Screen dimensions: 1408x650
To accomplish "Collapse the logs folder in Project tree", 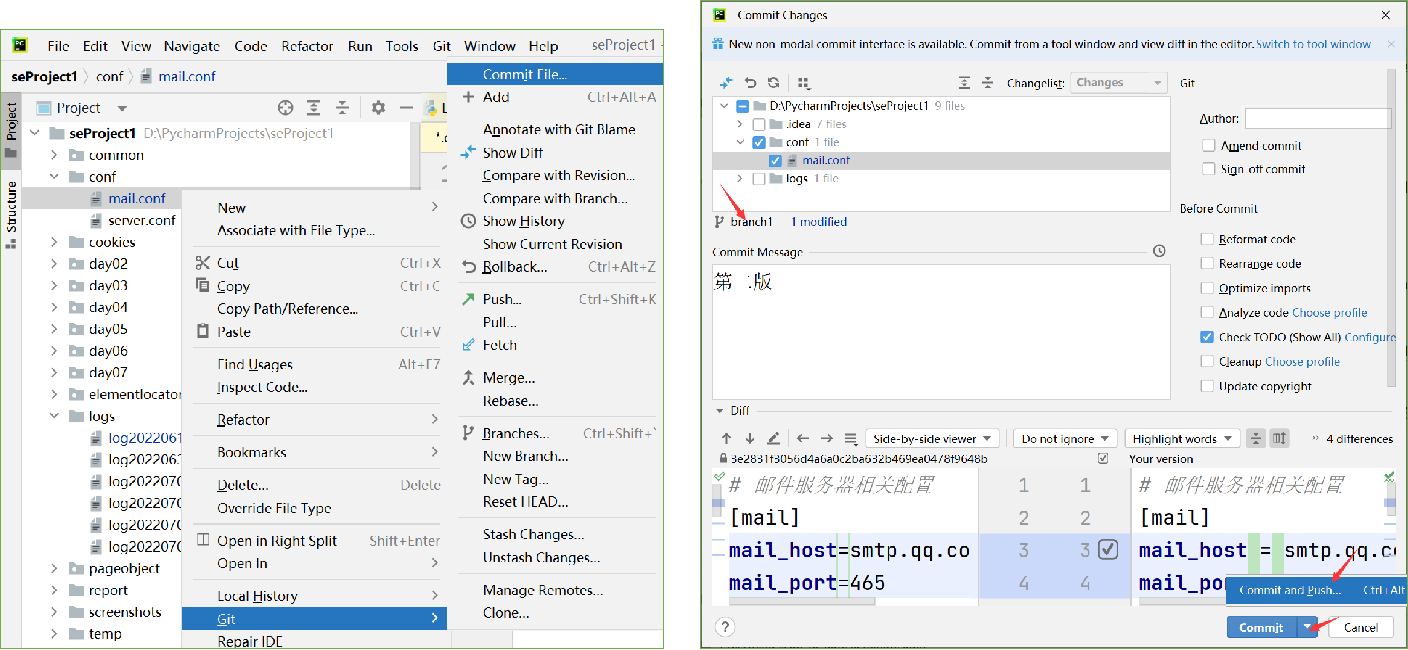I will pyautogui.click(x=55, y=416).
